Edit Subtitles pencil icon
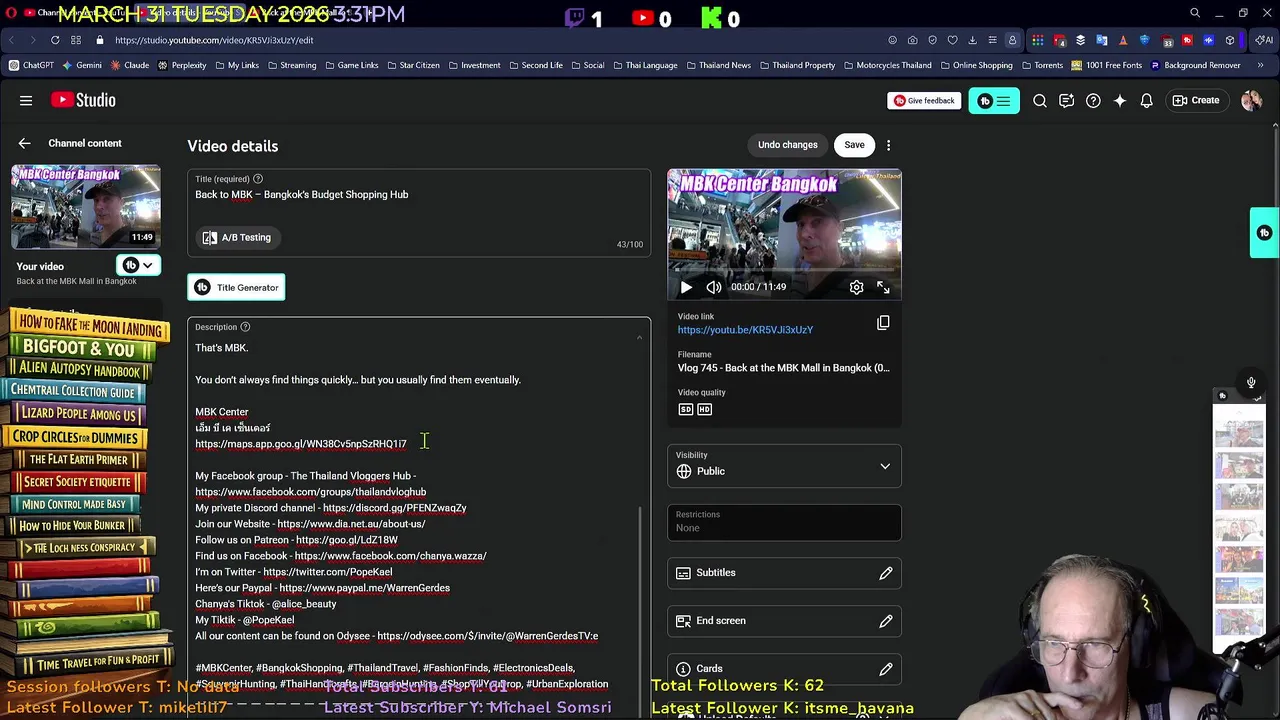Image resolution: width=1280 pixels, height=720 pixels. 886,573
